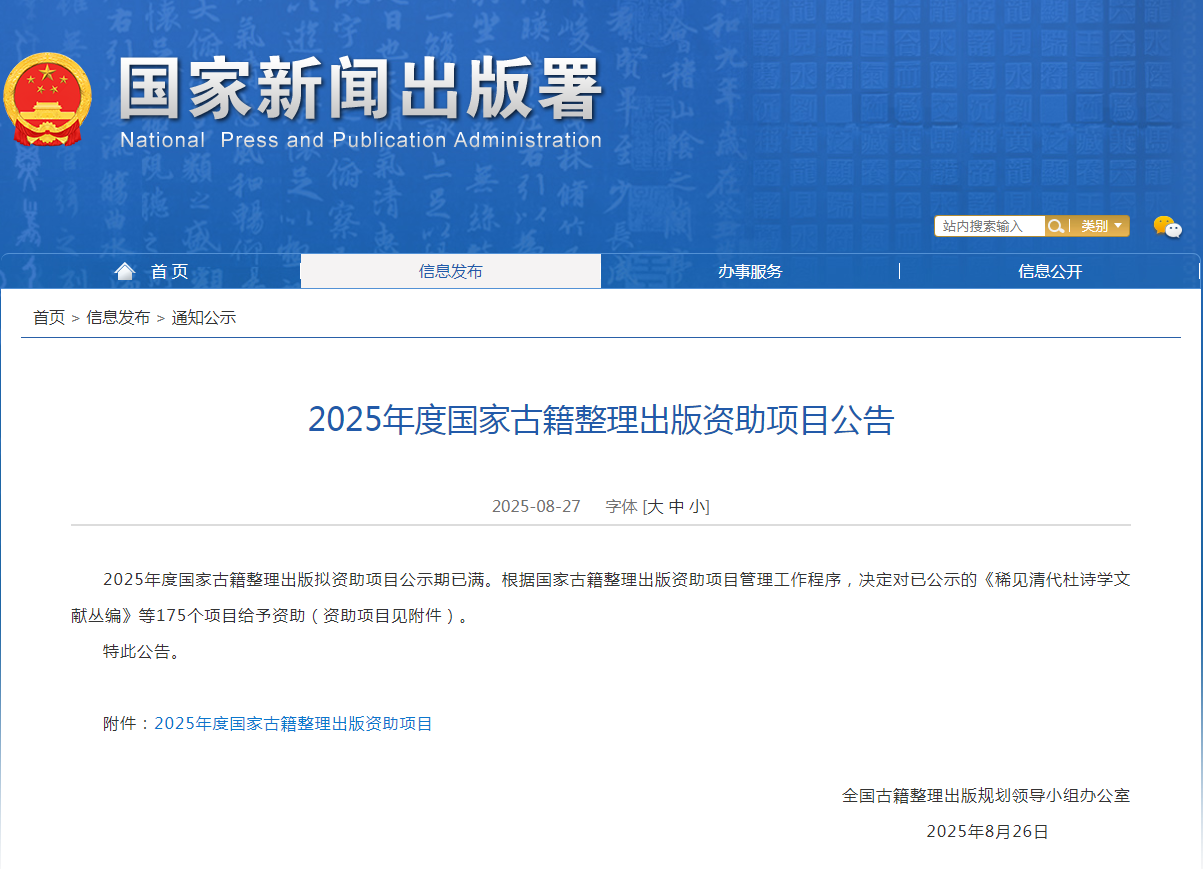Screen dimensions: 1203x869
Task: Click 信息发布 in the breadcrumb trail
Action: point(118,318)
